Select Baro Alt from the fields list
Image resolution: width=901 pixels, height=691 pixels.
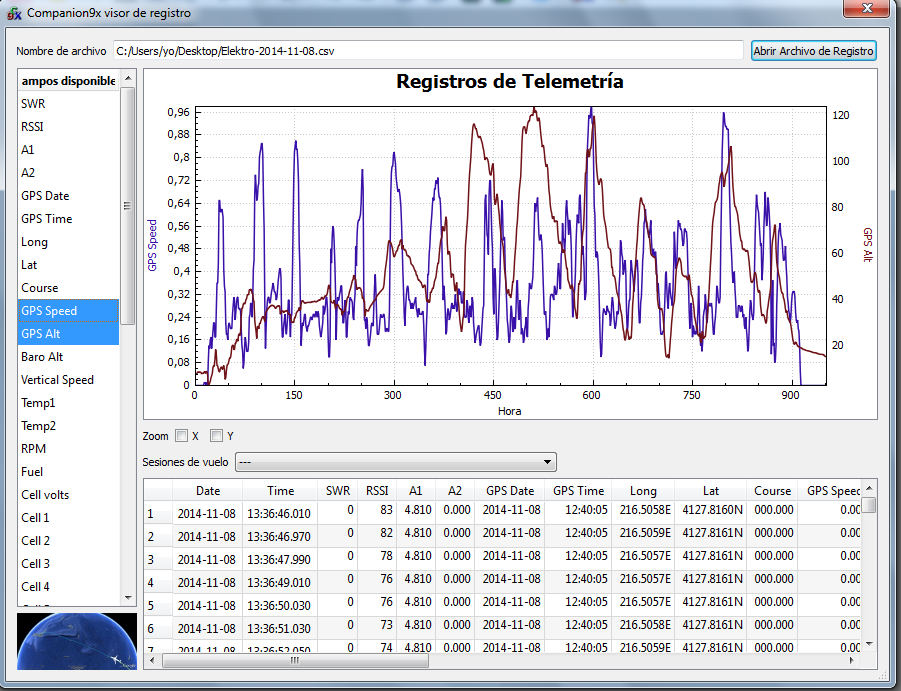68,357
